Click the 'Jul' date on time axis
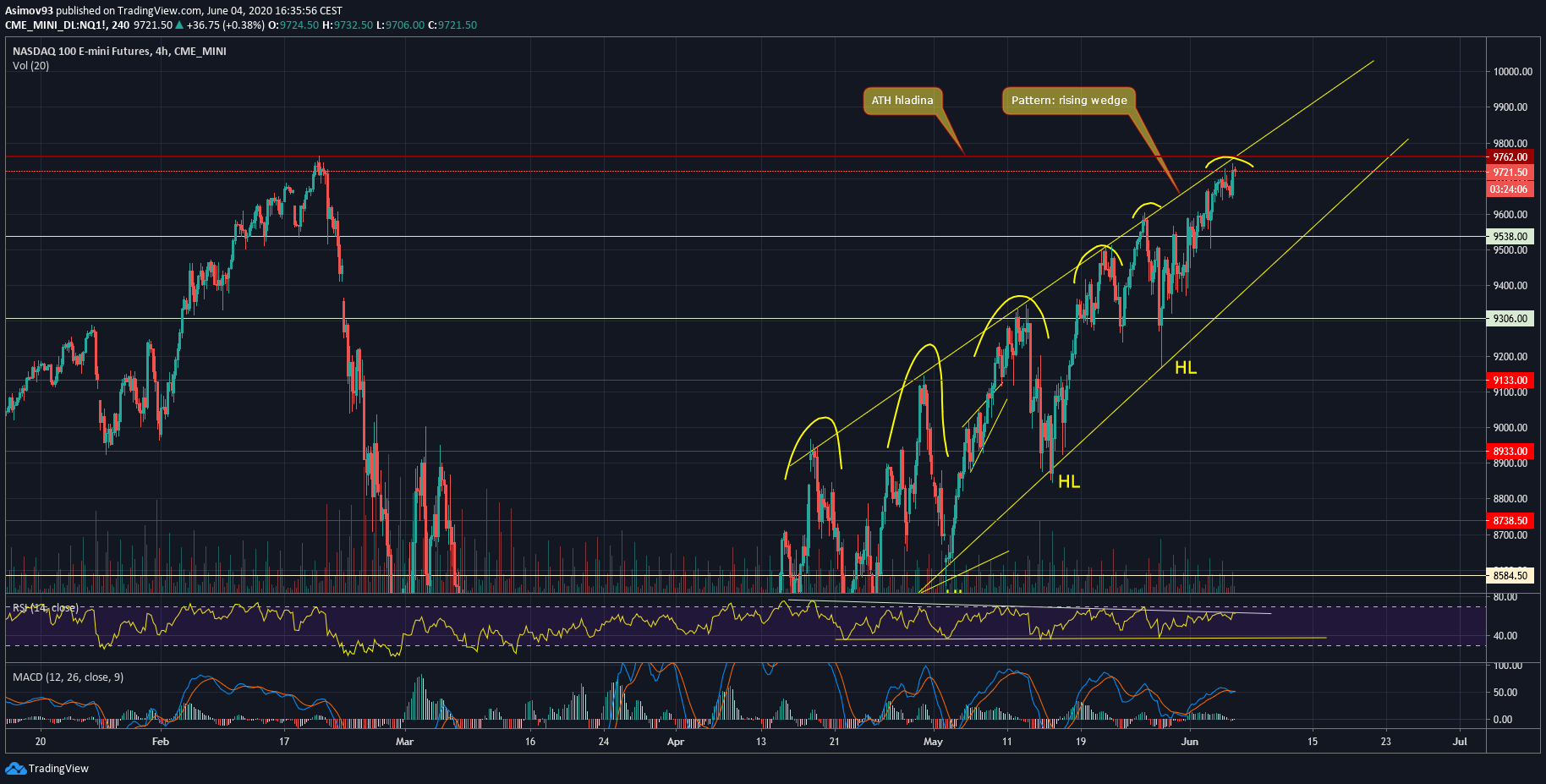Image resolution: width=1546 pixels, height=784 pixels. 1460,742
